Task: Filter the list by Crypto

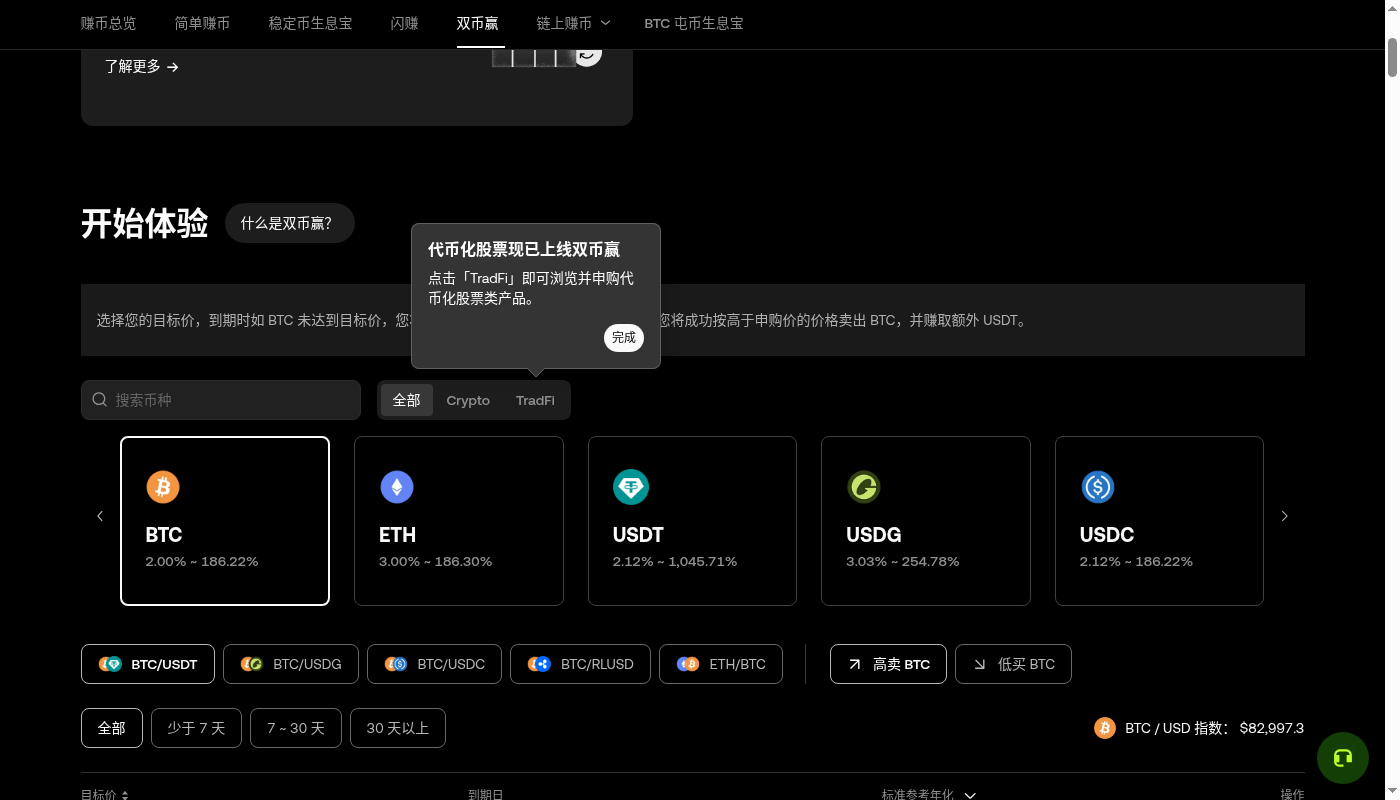Action: [468, 400]
